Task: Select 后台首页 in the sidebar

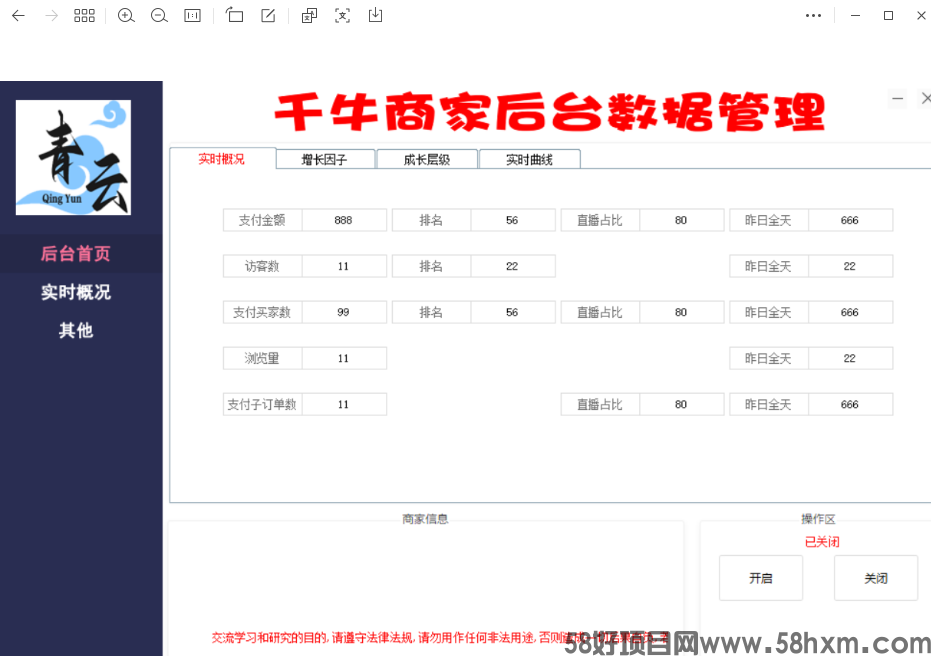Action: pos(75,253)
